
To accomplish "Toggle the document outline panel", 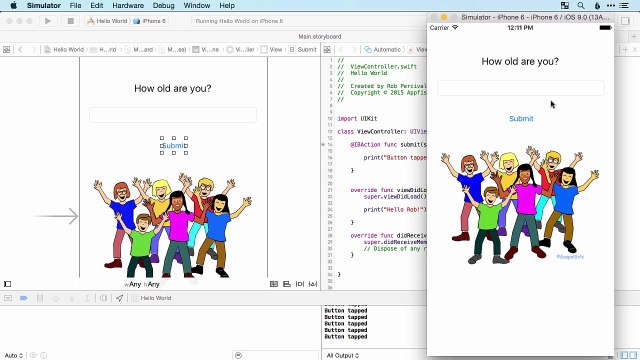I will coord(7,284).
